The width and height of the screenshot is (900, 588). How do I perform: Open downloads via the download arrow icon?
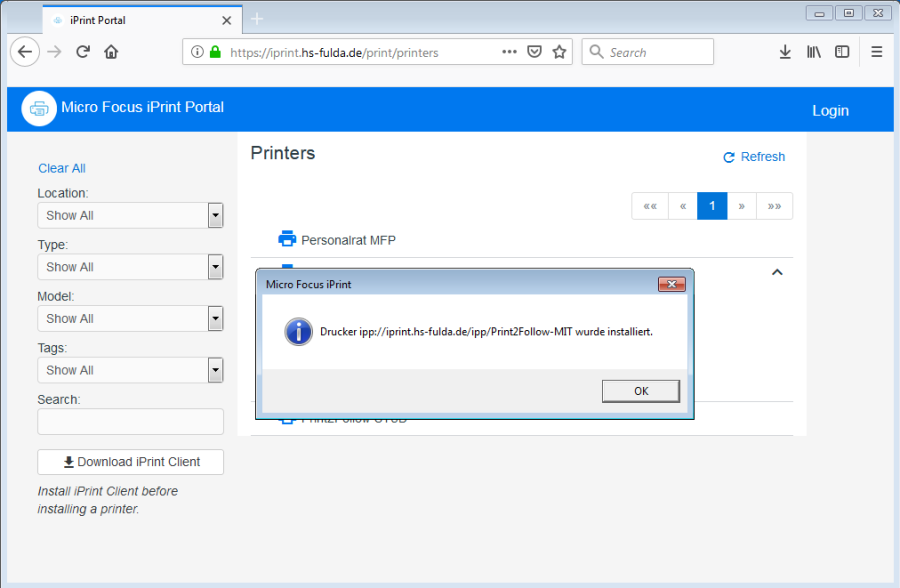(x=785, y=51)
